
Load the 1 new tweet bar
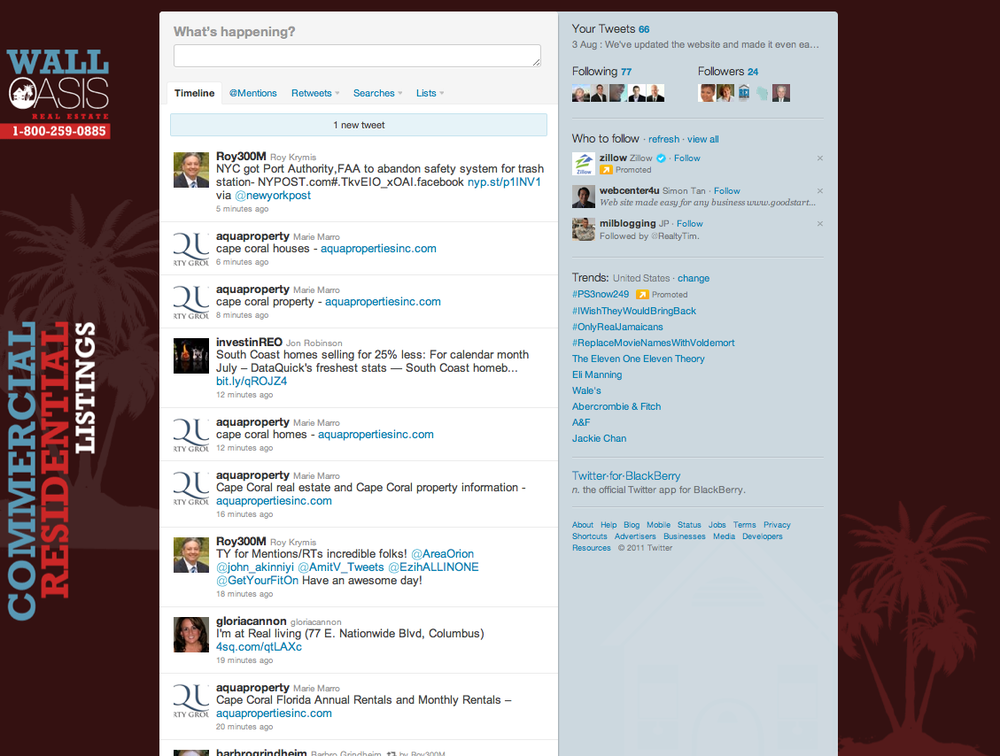[358, 125]
